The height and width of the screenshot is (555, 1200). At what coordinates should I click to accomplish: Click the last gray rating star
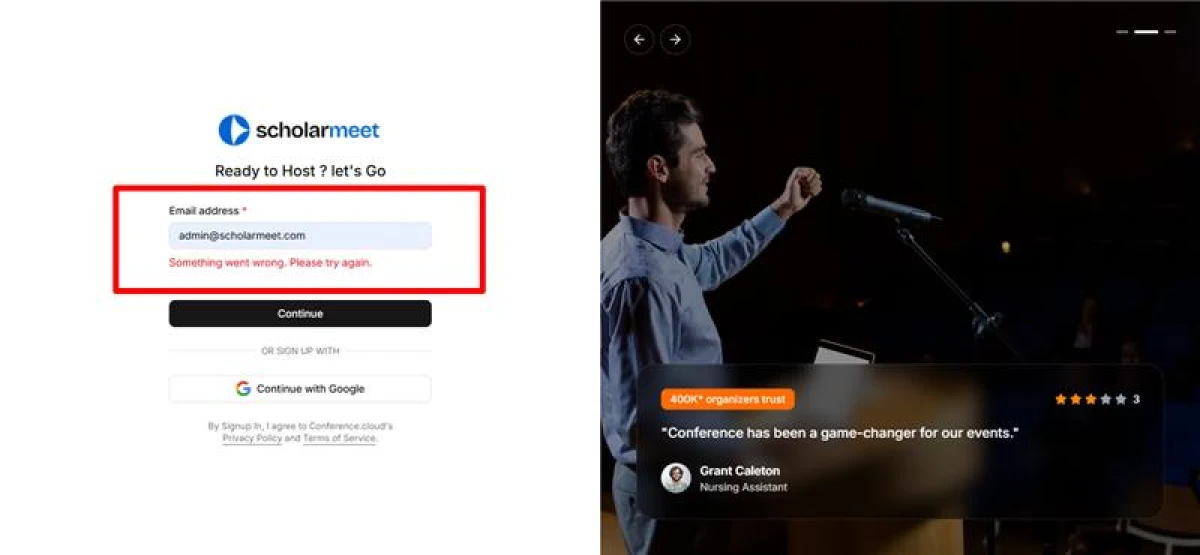point(1121,399)
